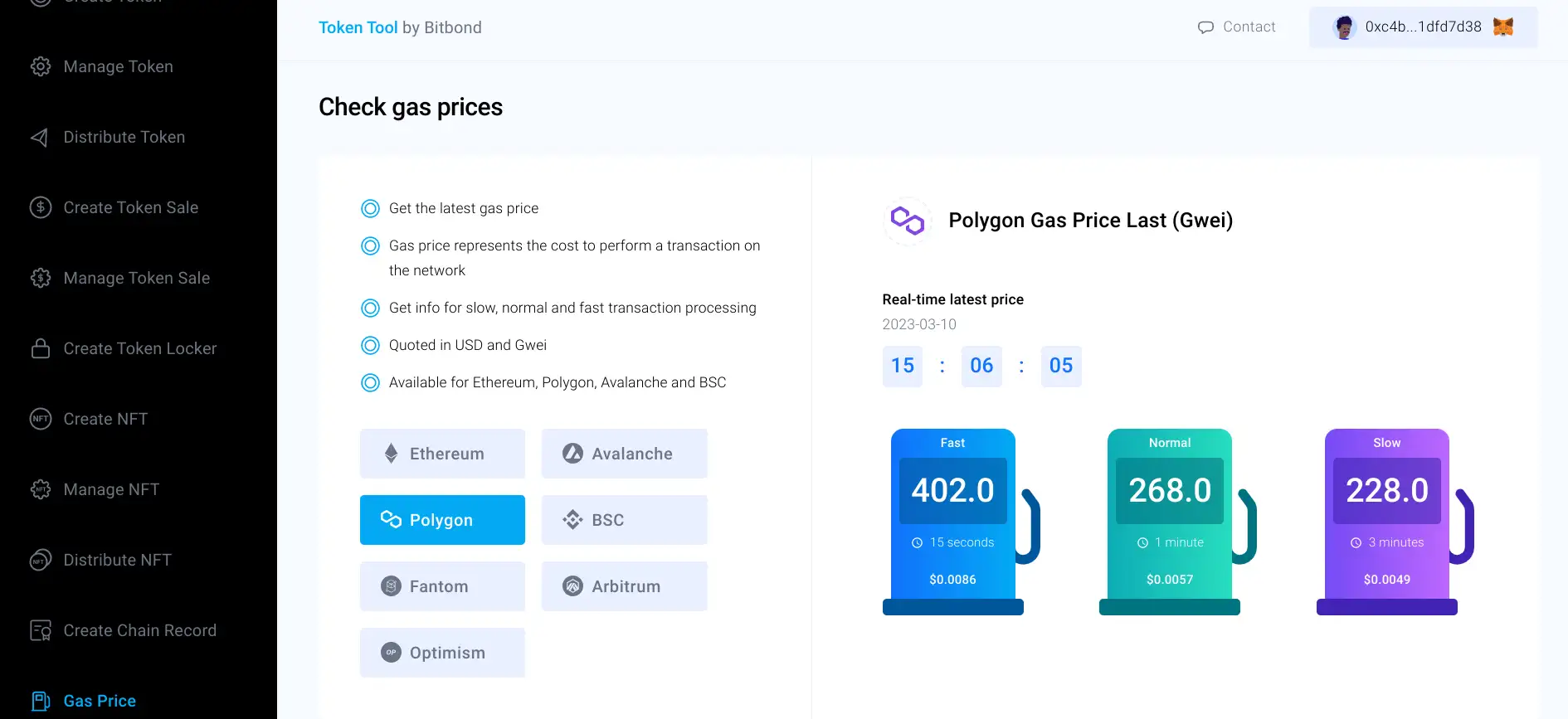
Task: Click the Token Tool logo link
Action: coord(358,27)
